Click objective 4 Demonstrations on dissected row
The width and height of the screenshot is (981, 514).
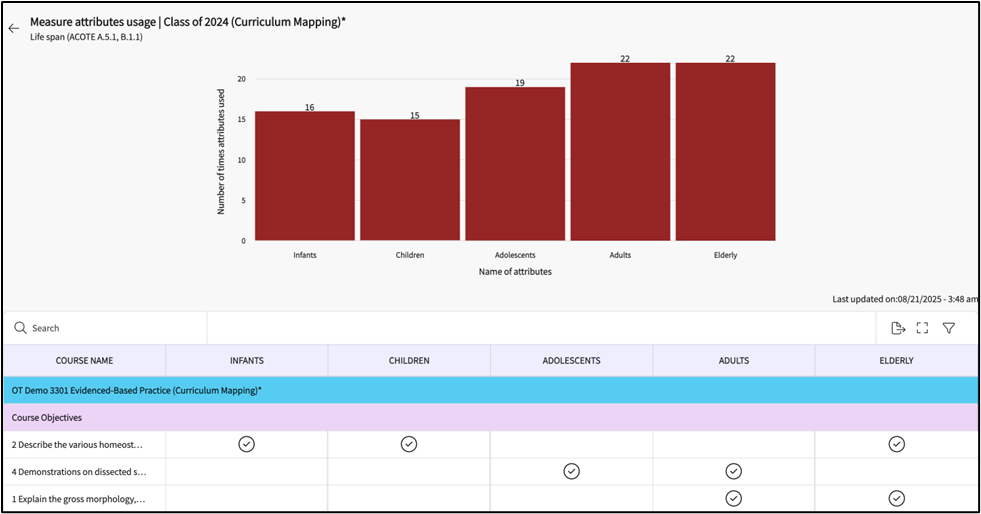point(80,471)
